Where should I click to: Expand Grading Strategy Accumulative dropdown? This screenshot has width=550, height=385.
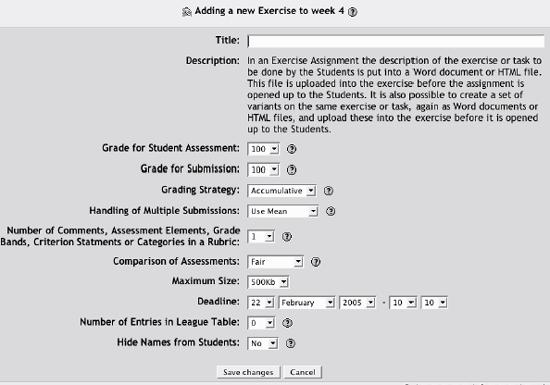pyautogui.click(x=282, y=191)
